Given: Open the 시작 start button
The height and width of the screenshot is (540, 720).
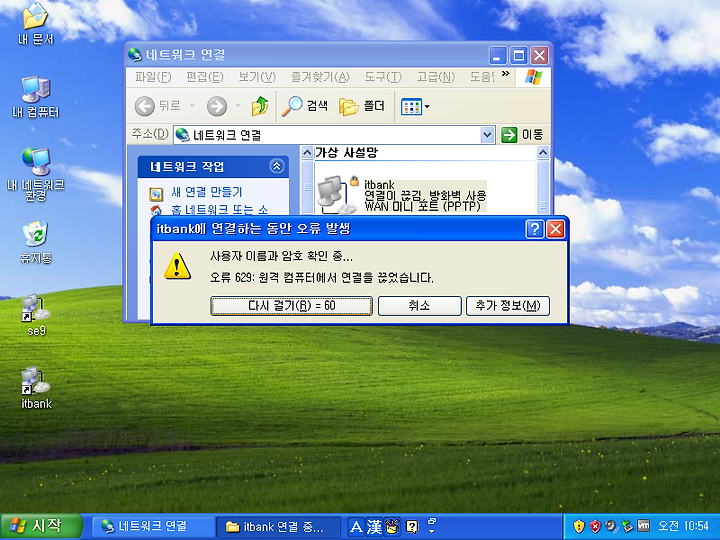Looking at the screenshot, I should (x=41, y=526).
